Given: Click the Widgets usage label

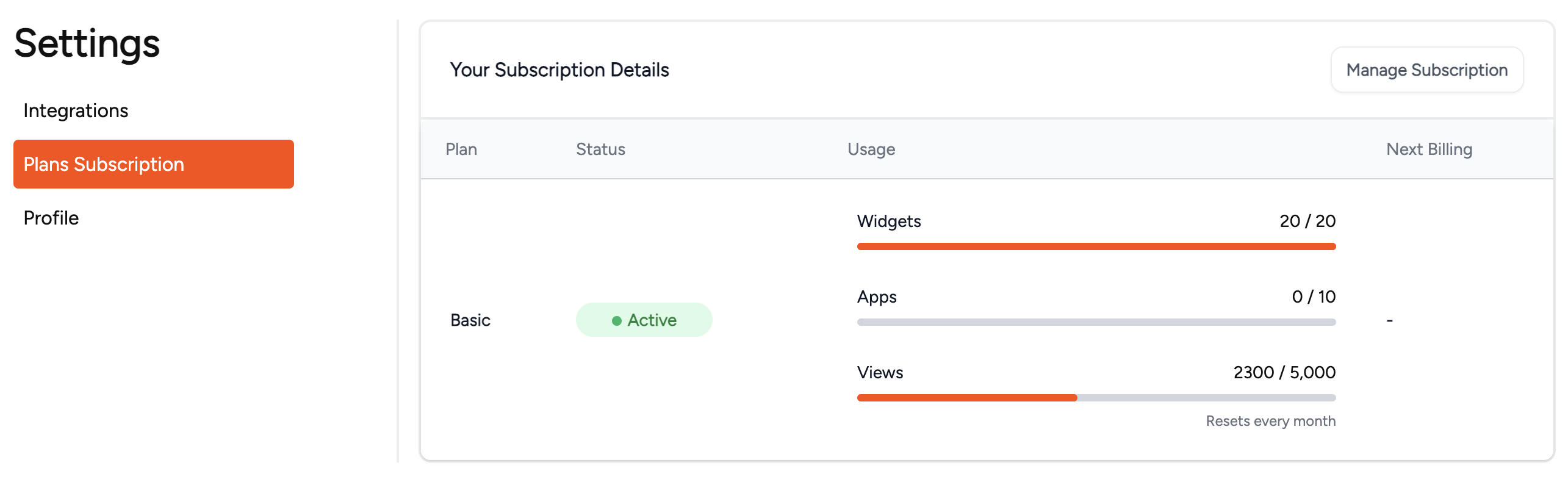Looking at the screenshot, I should tap(889, 221).
